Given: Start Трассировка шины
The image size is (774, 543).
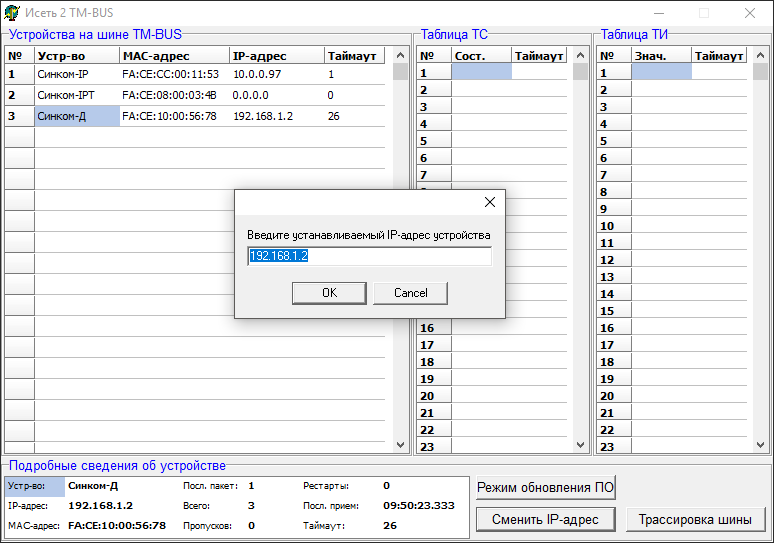Looking at the screenshot, I should pyautogui.click(x=695, y=519).
